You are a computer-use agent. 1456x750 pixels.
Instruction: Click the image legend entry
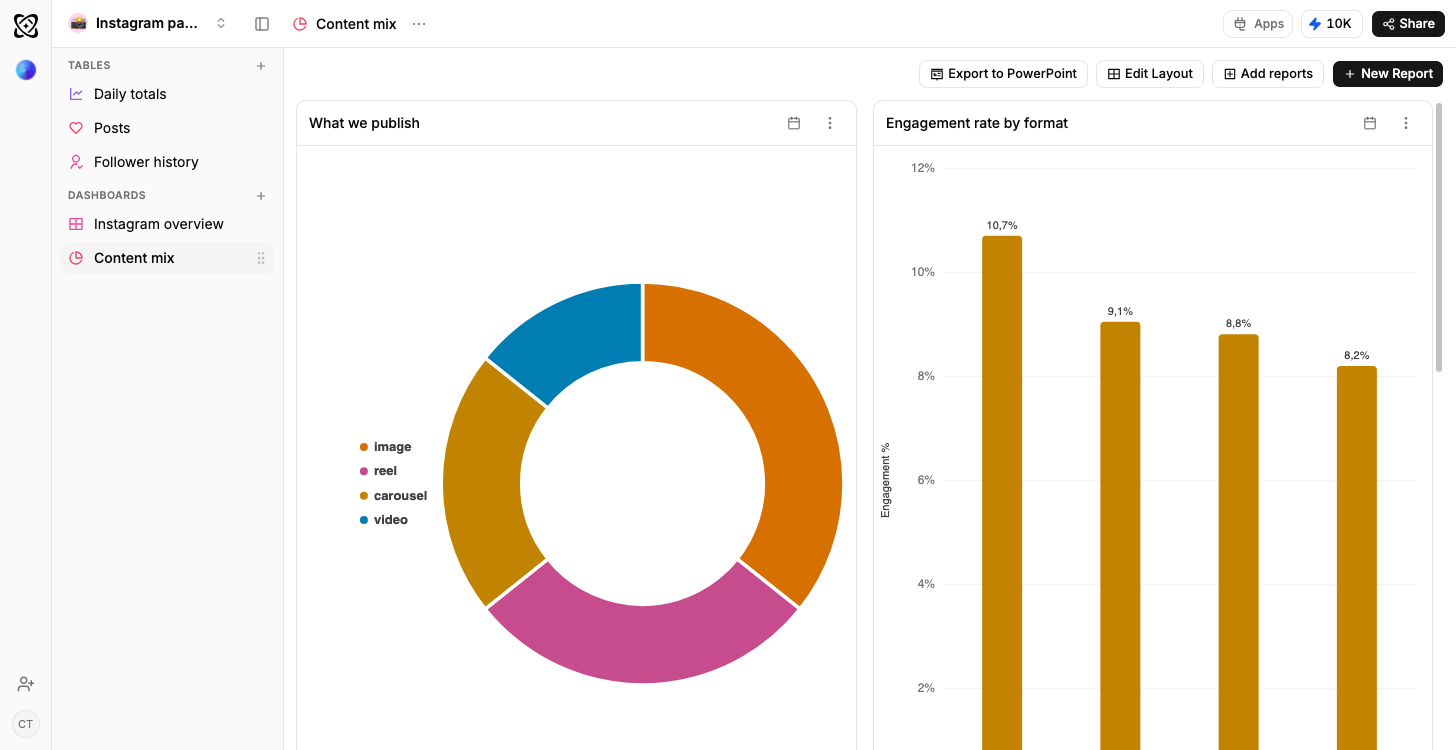(385, 447)
